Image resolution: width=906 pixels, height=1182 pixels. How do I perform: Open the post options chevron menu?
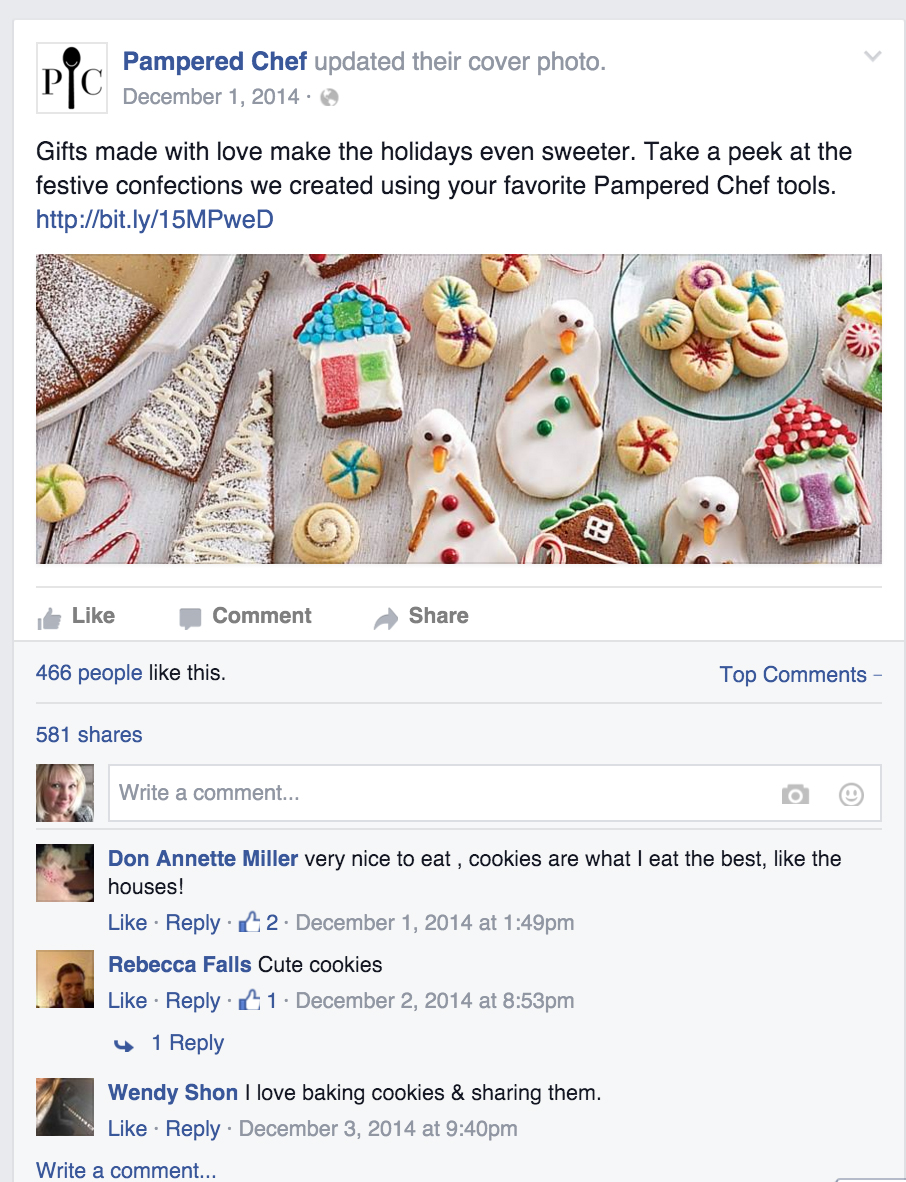[x=873, y=56]
